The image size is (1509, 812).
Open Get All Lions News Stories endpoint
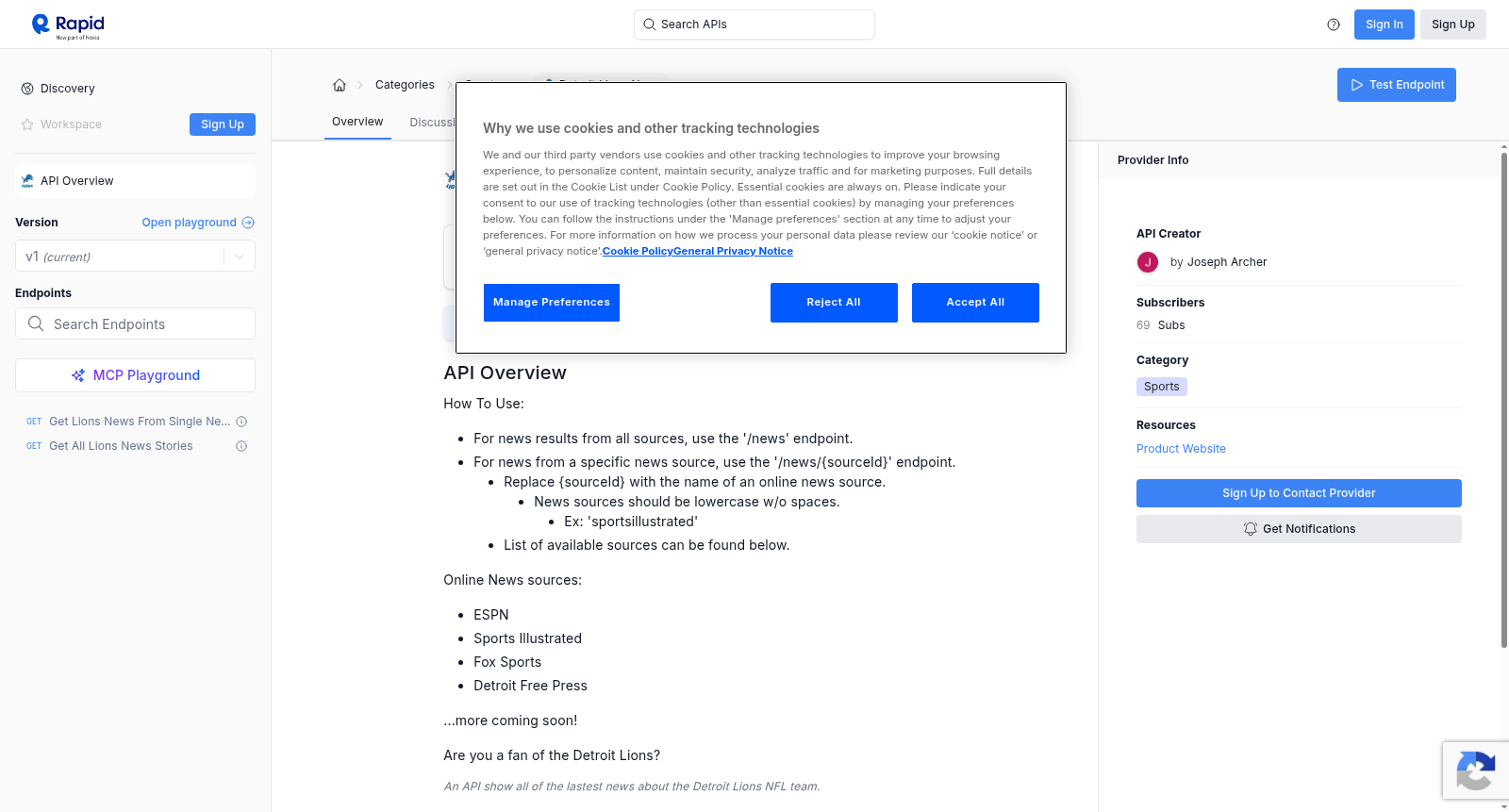(x=121, y=446)
